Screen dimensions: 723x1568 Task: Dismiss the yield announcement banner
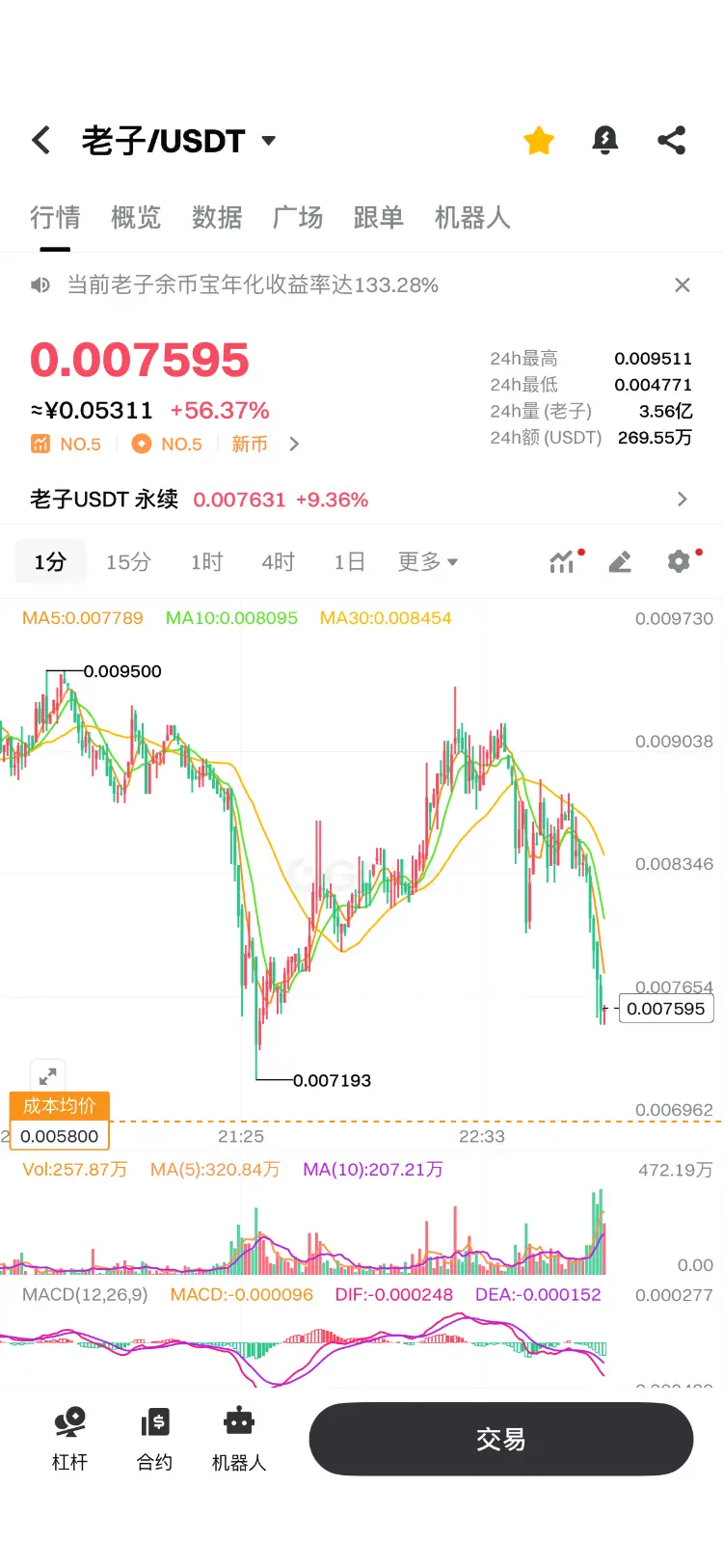[683, 285]
